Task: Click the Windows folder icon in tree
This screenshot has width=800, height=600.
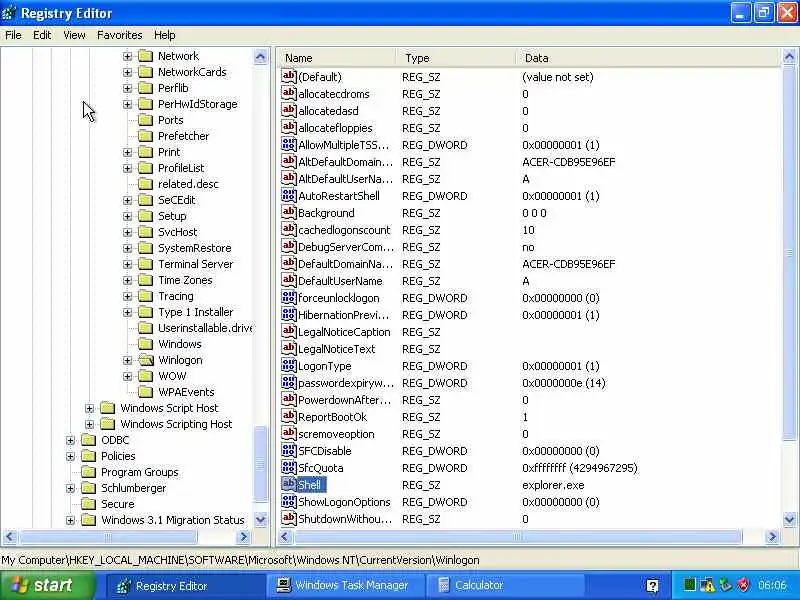Action: click(x=146, y=344)
